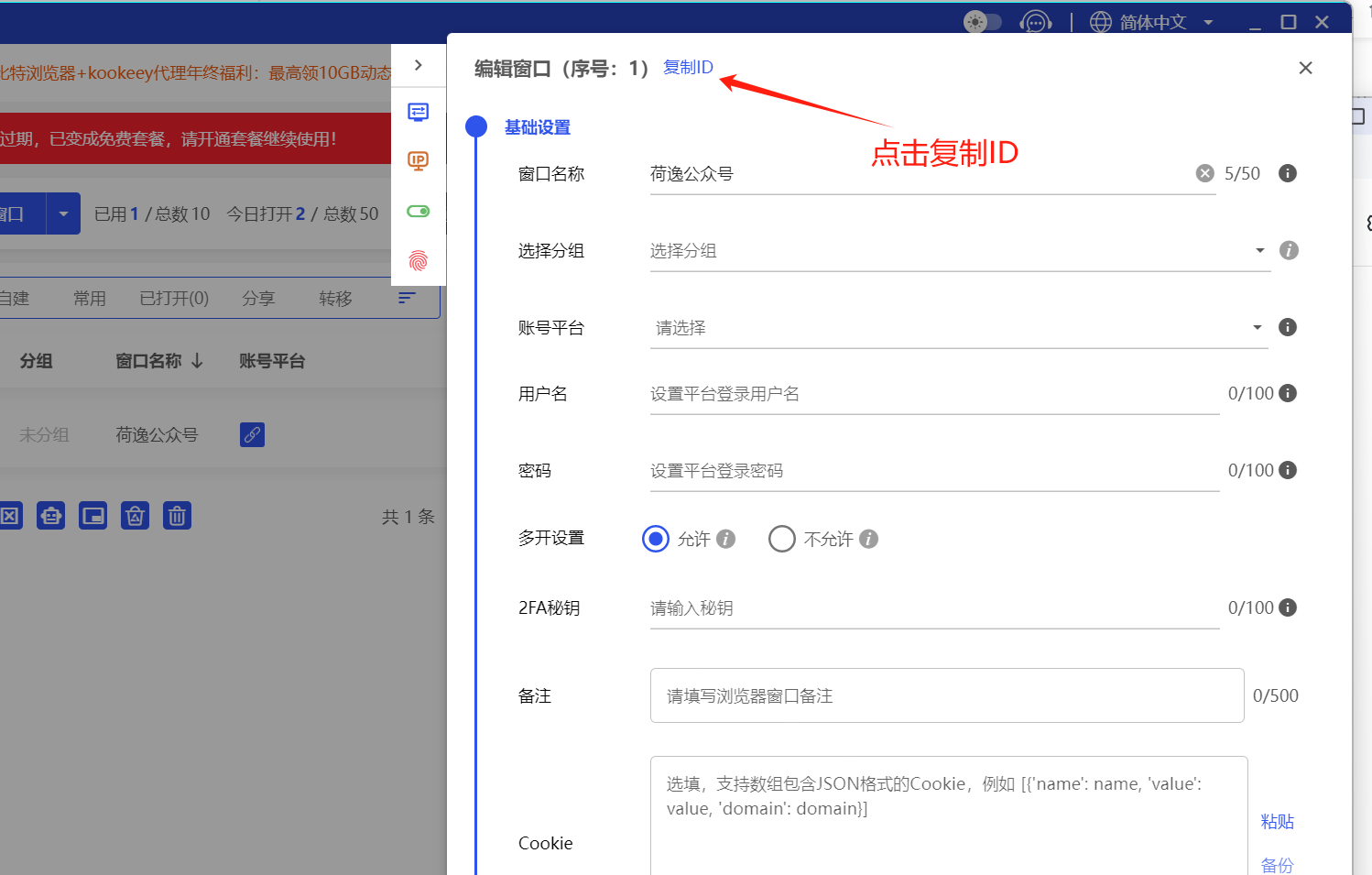Open the 简体中文 language dropdown
Image resolution: width=1372 pixels, height=875 pixels.
(x=1152, y=22)
